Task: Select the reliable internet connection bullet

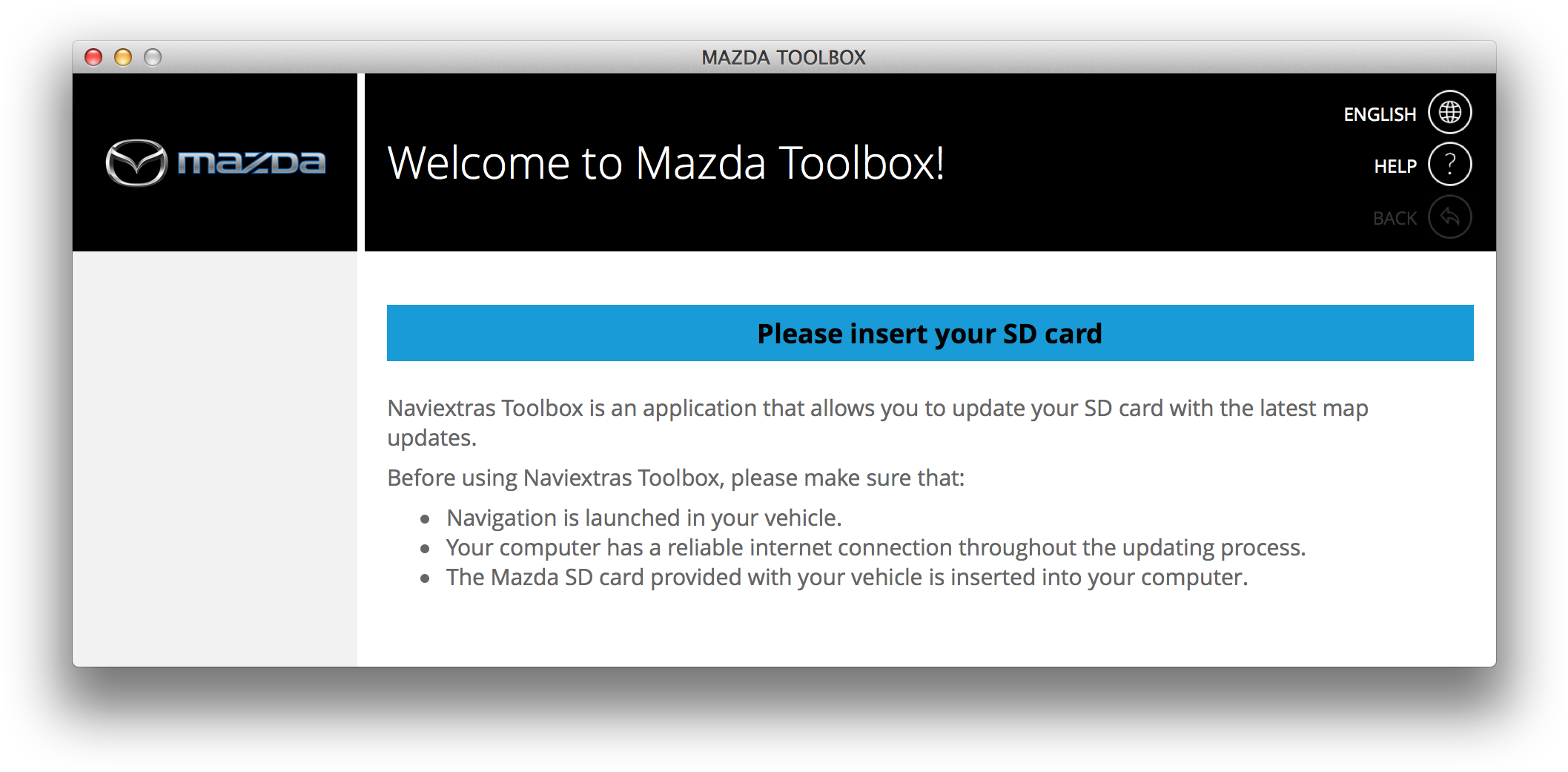Action: coord(875,547)
